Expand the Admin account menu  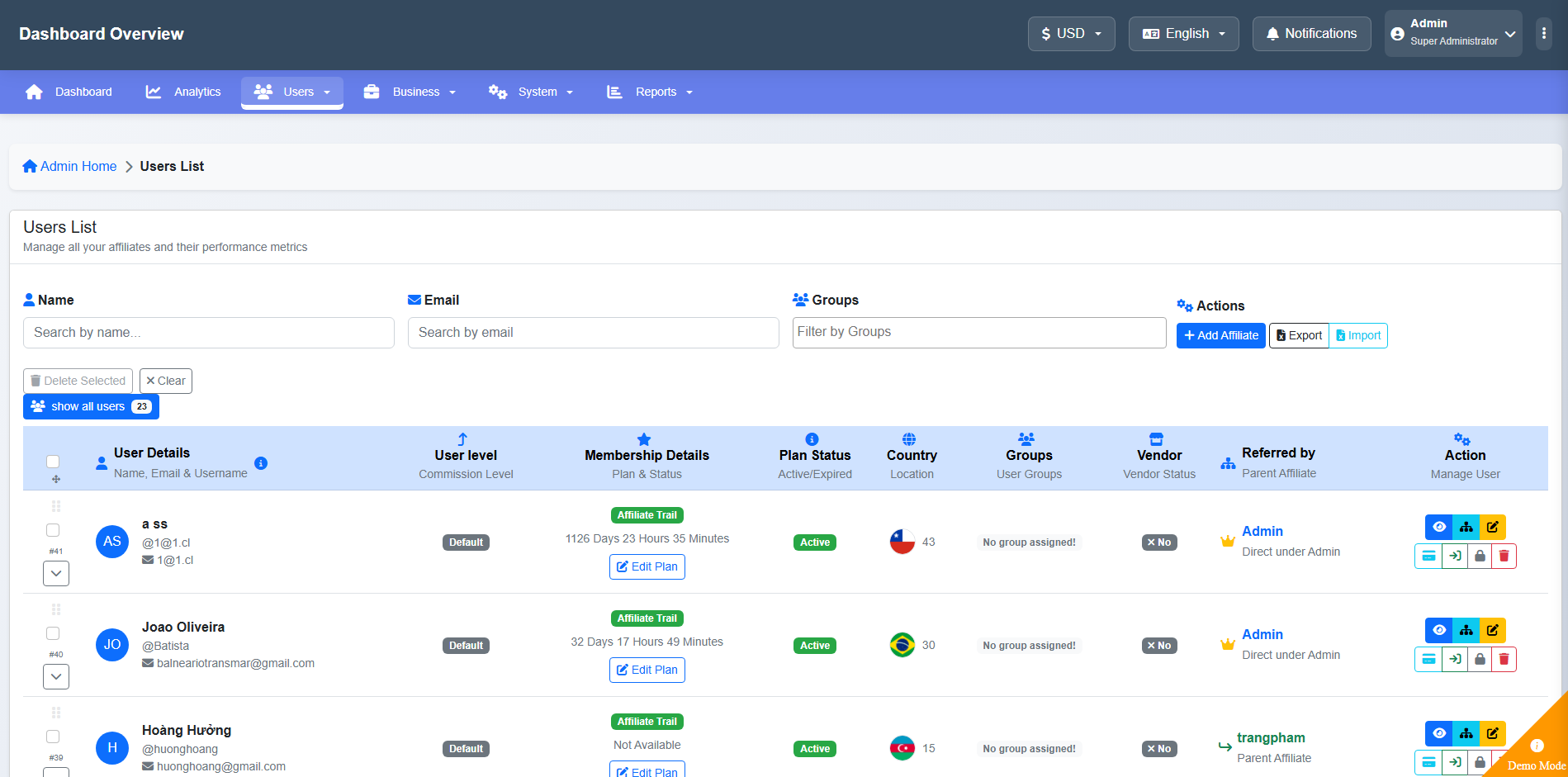[x=1453, y=34]
